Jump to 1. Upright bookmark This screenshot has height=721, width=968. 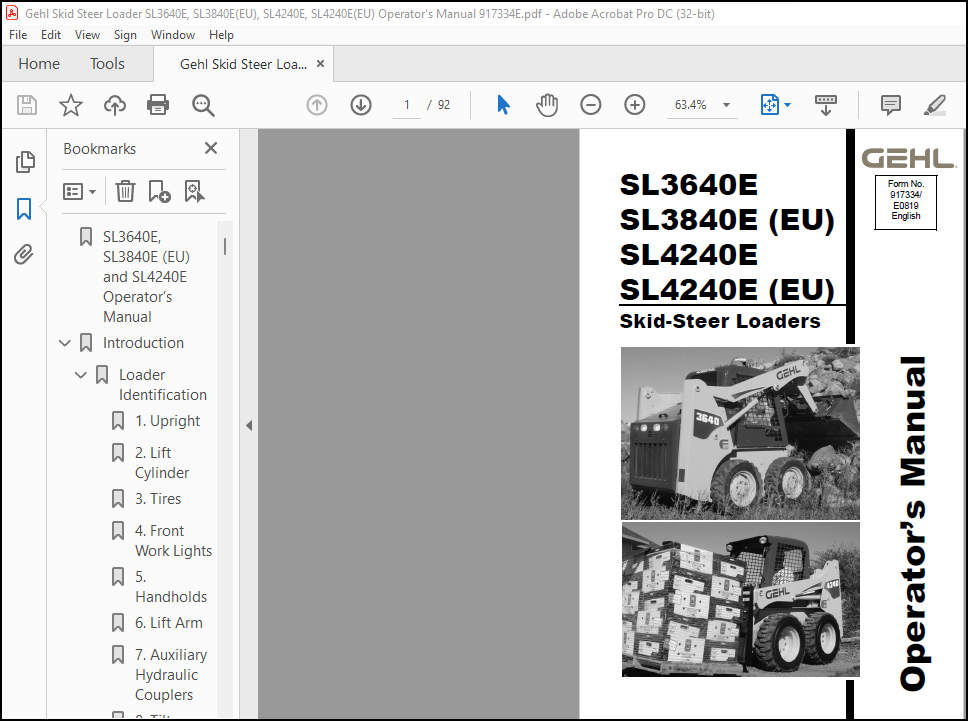pyautogui.click(x=167, y=421)
